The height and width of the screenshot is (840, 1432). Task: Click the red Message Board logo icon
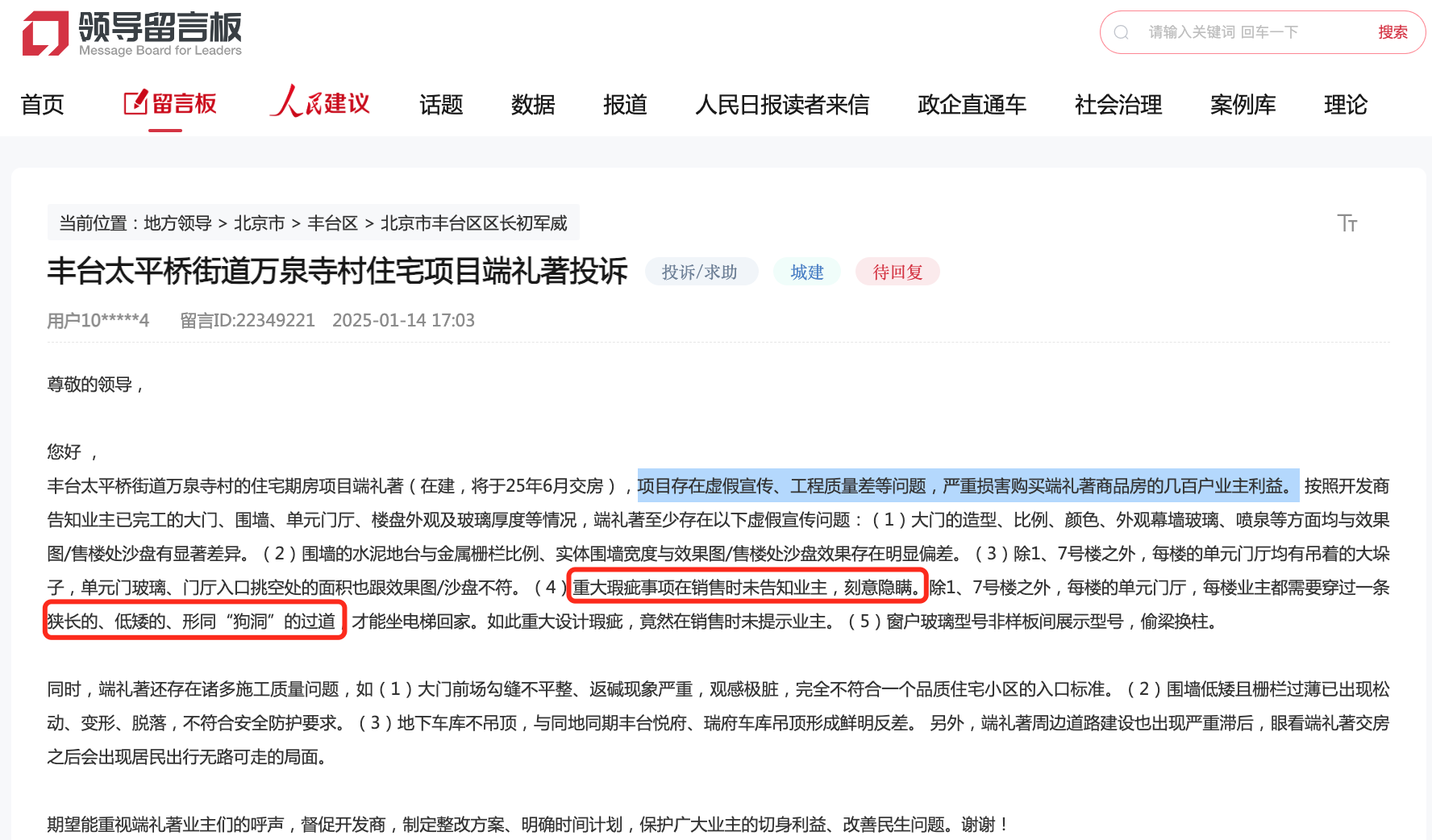click(x=45, y=34)
